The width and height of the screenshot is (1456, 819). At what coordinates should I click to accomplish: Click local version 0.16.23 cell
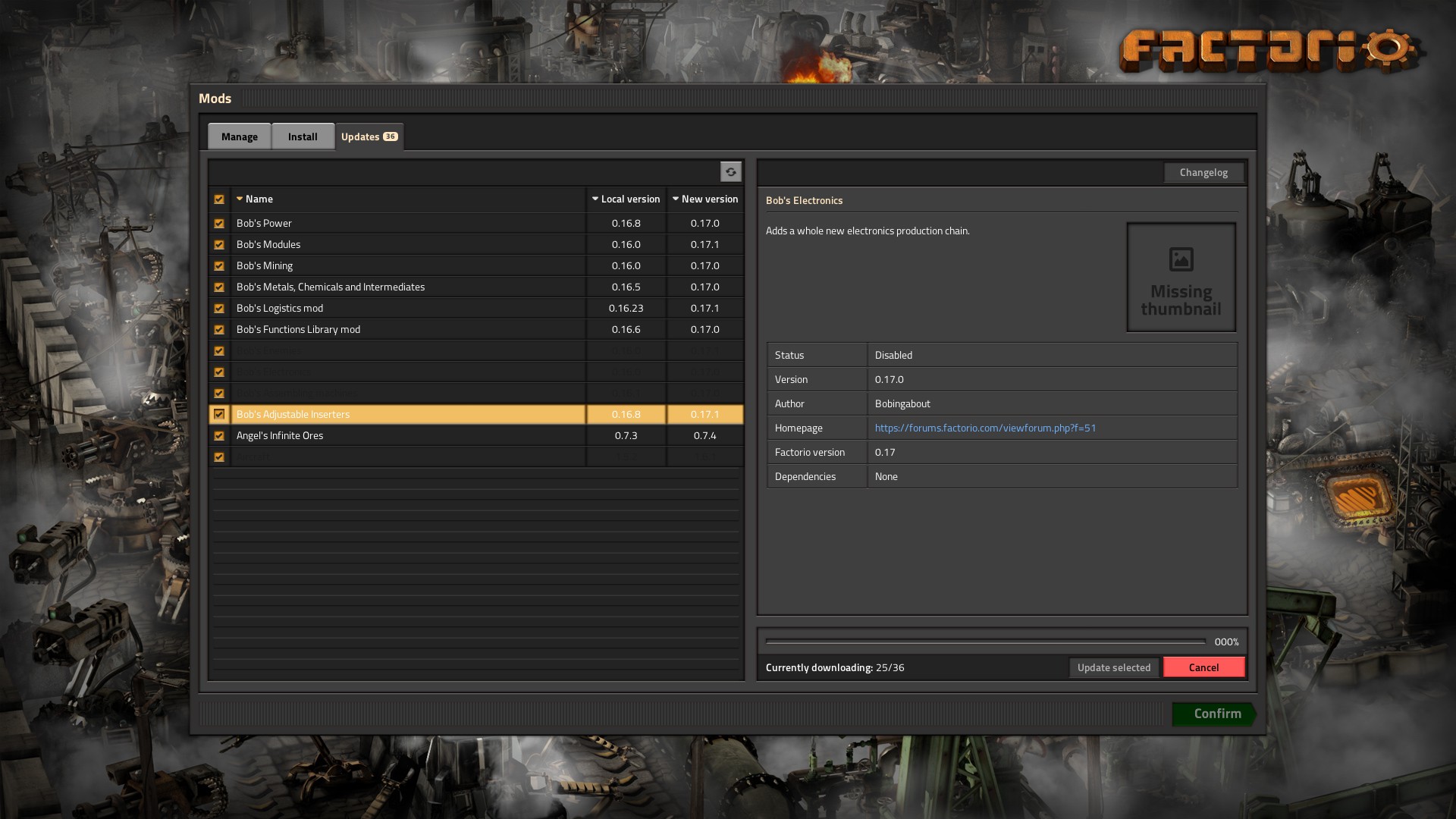pos(626,308)
